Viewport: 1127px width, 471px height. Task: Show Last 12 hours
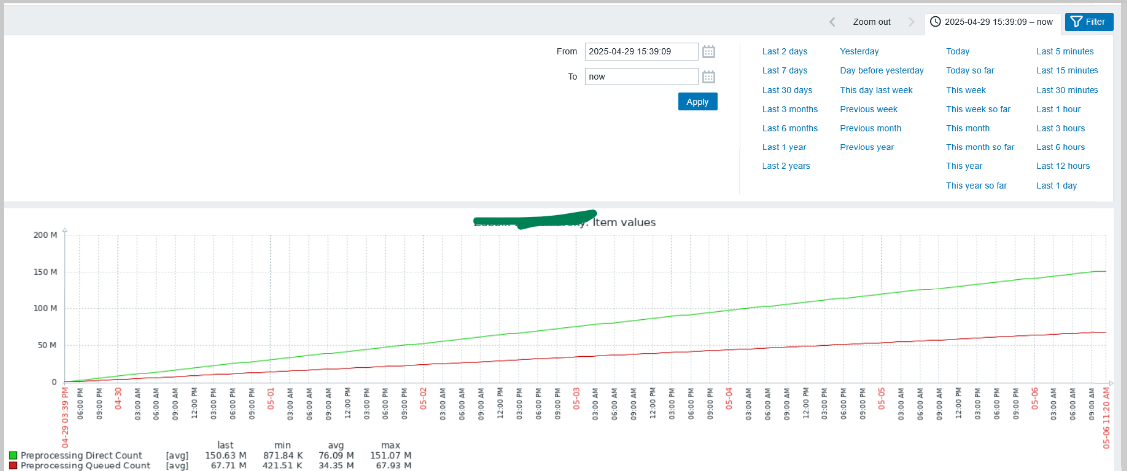pyautogui.click(x=1062, y=166)
